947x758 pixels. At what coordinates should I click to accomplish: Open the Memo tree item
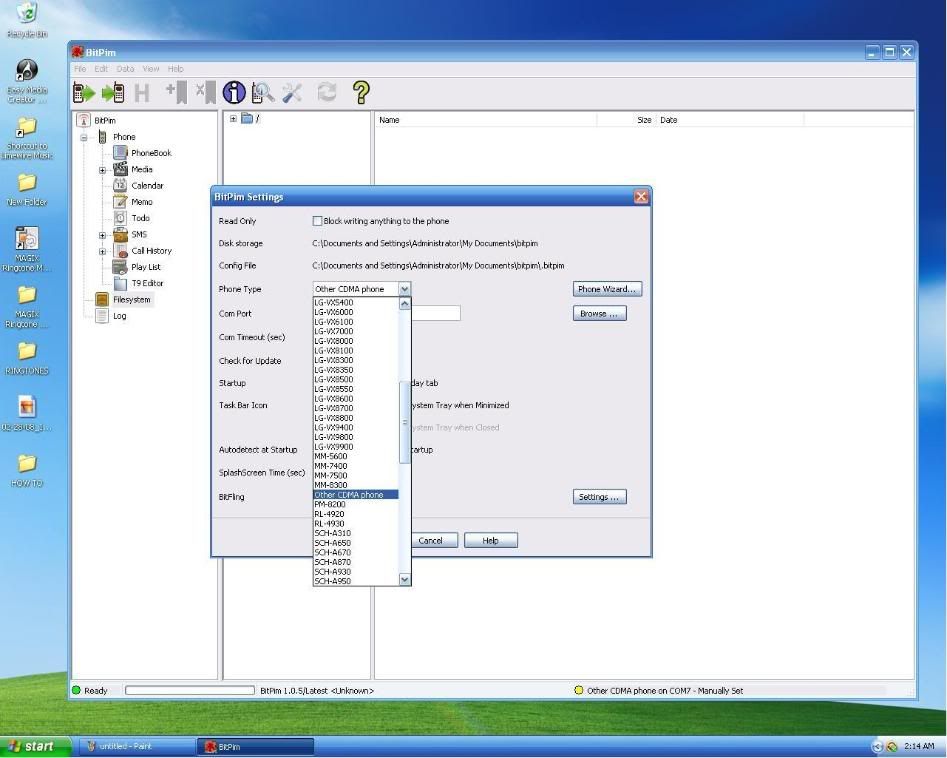pos(142,202)
